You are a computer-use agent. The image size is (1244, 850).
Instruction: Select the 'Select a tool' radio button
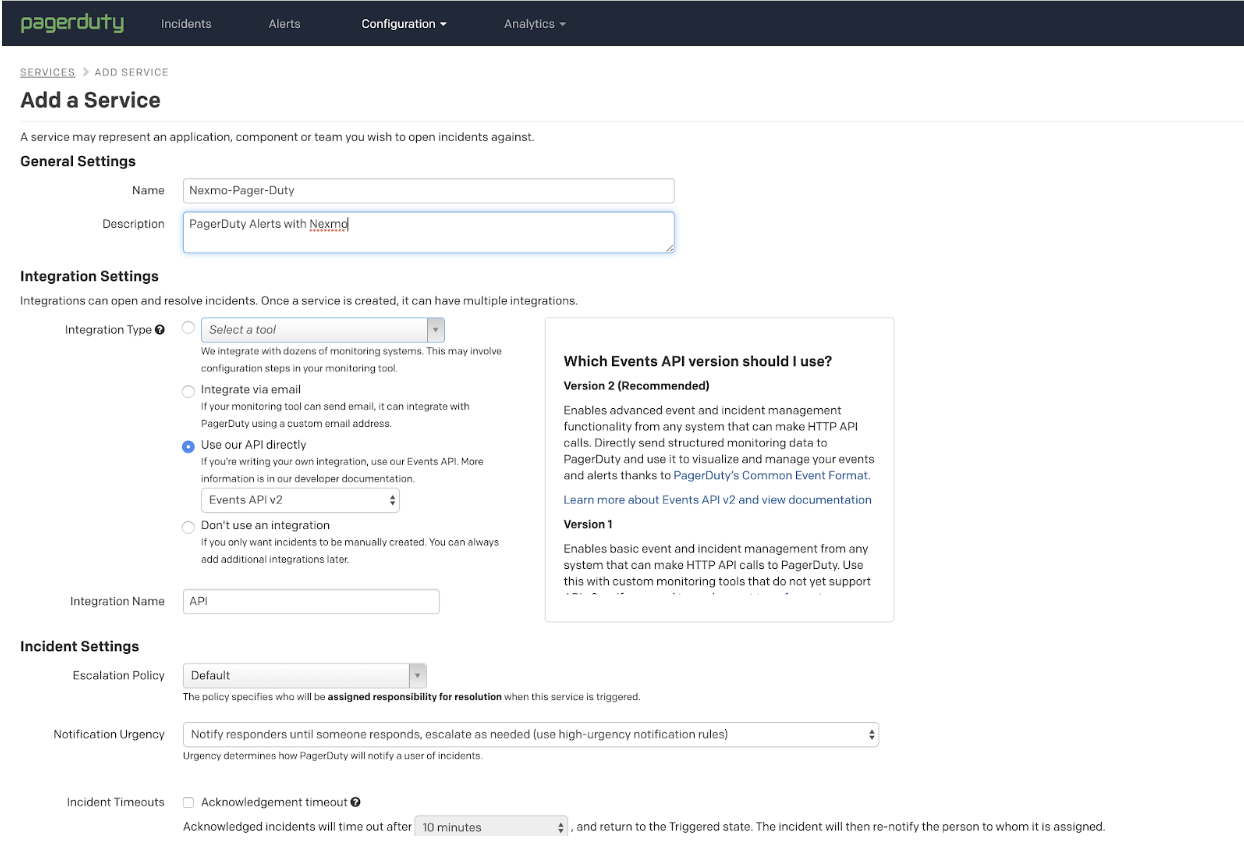[188, 328]
